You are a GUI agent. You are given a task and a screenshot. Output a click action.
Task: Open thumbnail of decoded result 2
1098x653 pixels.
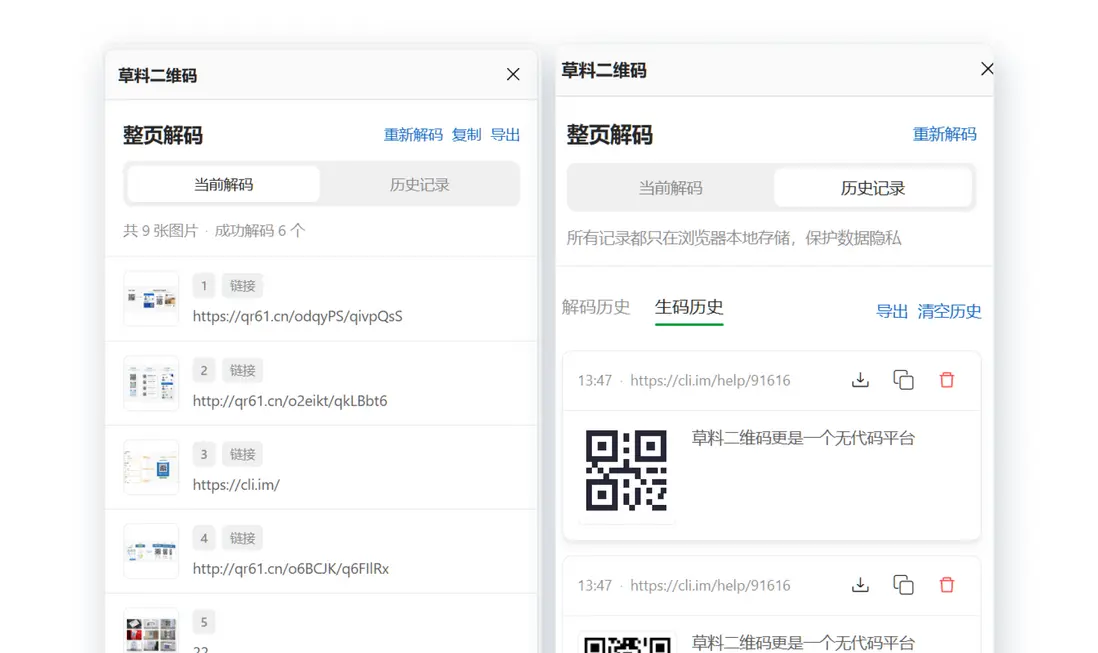(x=151, y=384)
